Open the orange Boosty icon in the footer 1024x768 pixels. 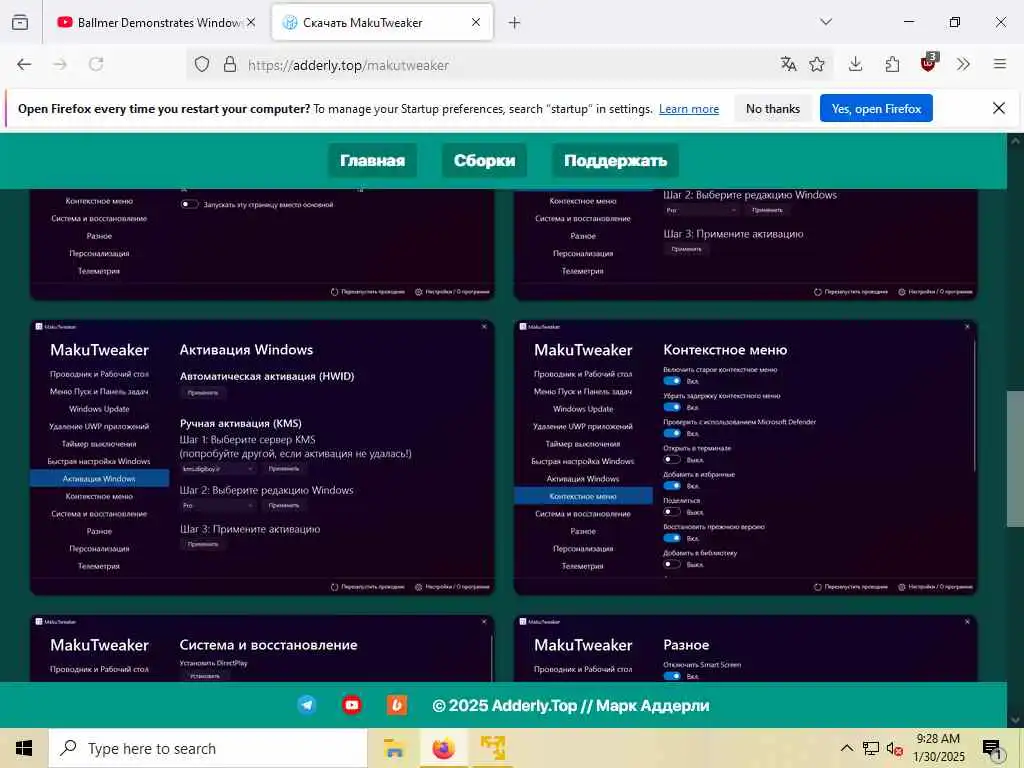tap(397, 705)
